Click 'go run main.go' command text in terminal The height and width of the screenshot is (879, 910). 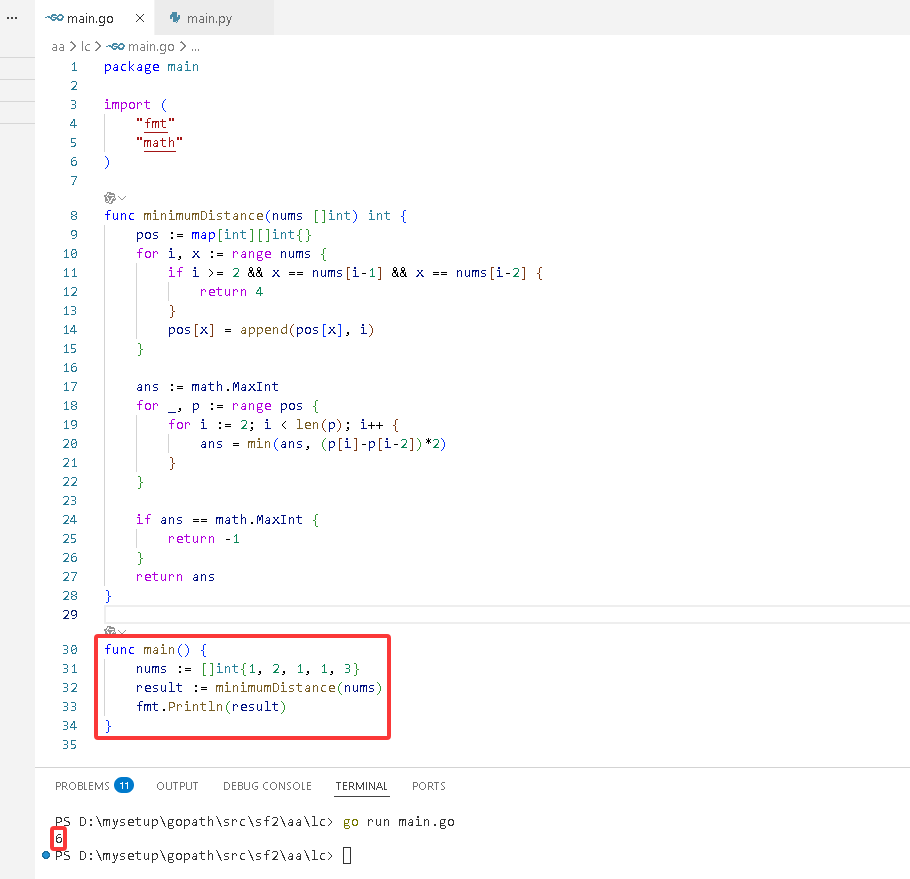click(x=399, y=822)
